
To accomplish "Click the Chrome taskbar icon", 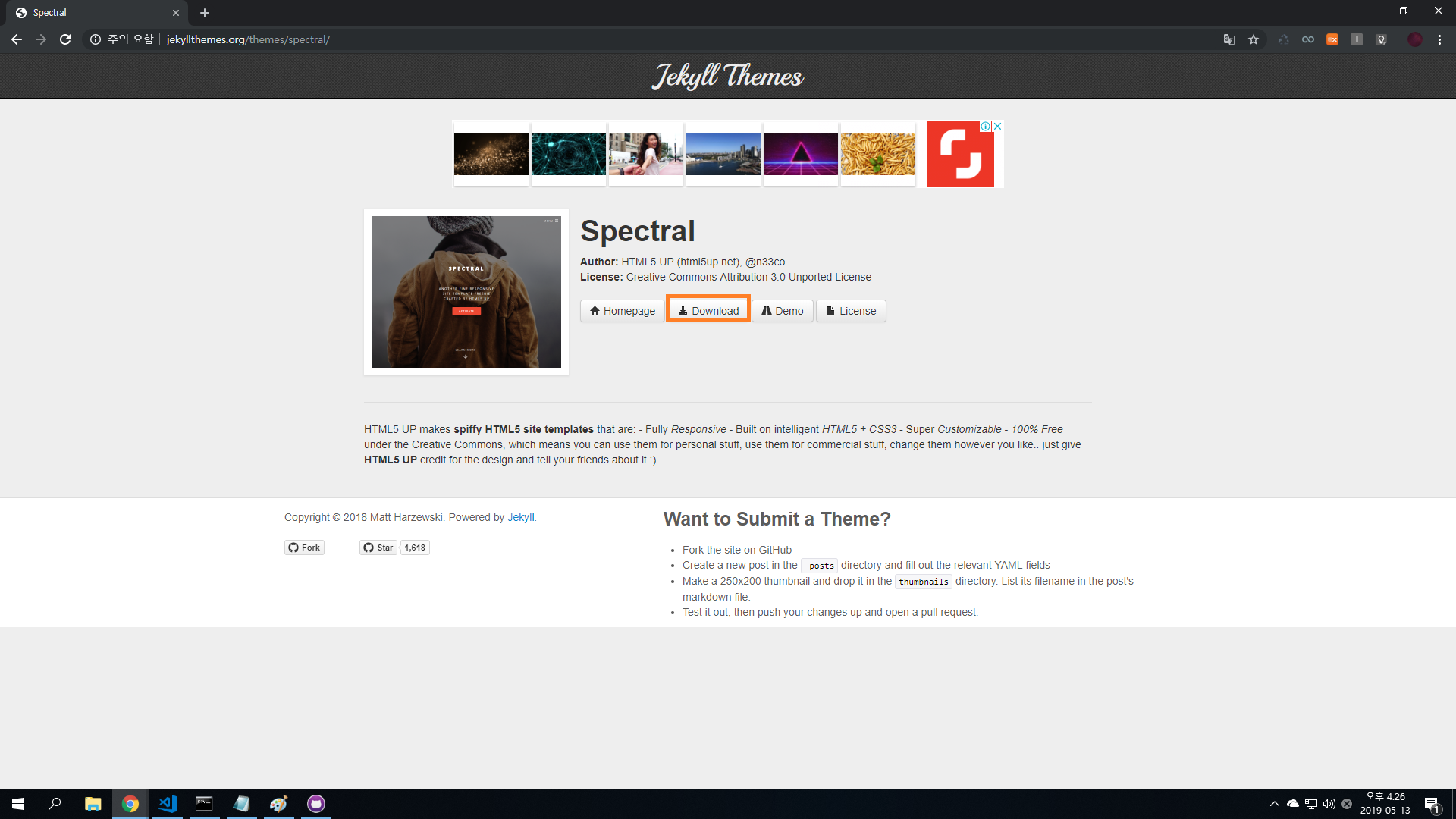I will (x=130, y=804).
